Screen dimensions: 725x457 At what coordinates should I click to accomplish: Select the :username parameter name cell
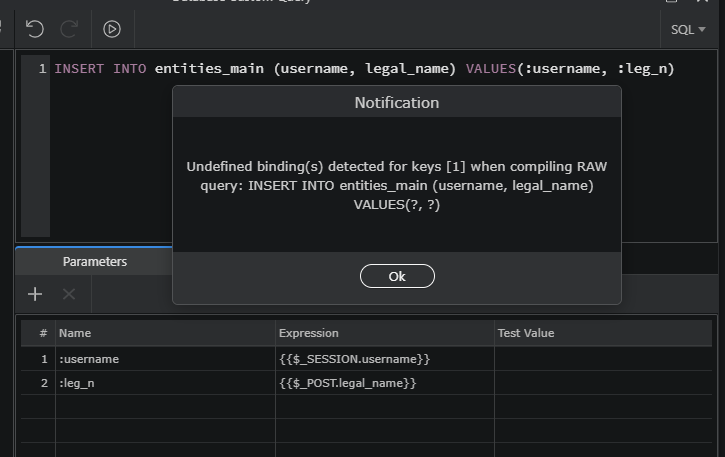(x=165, y=359)
